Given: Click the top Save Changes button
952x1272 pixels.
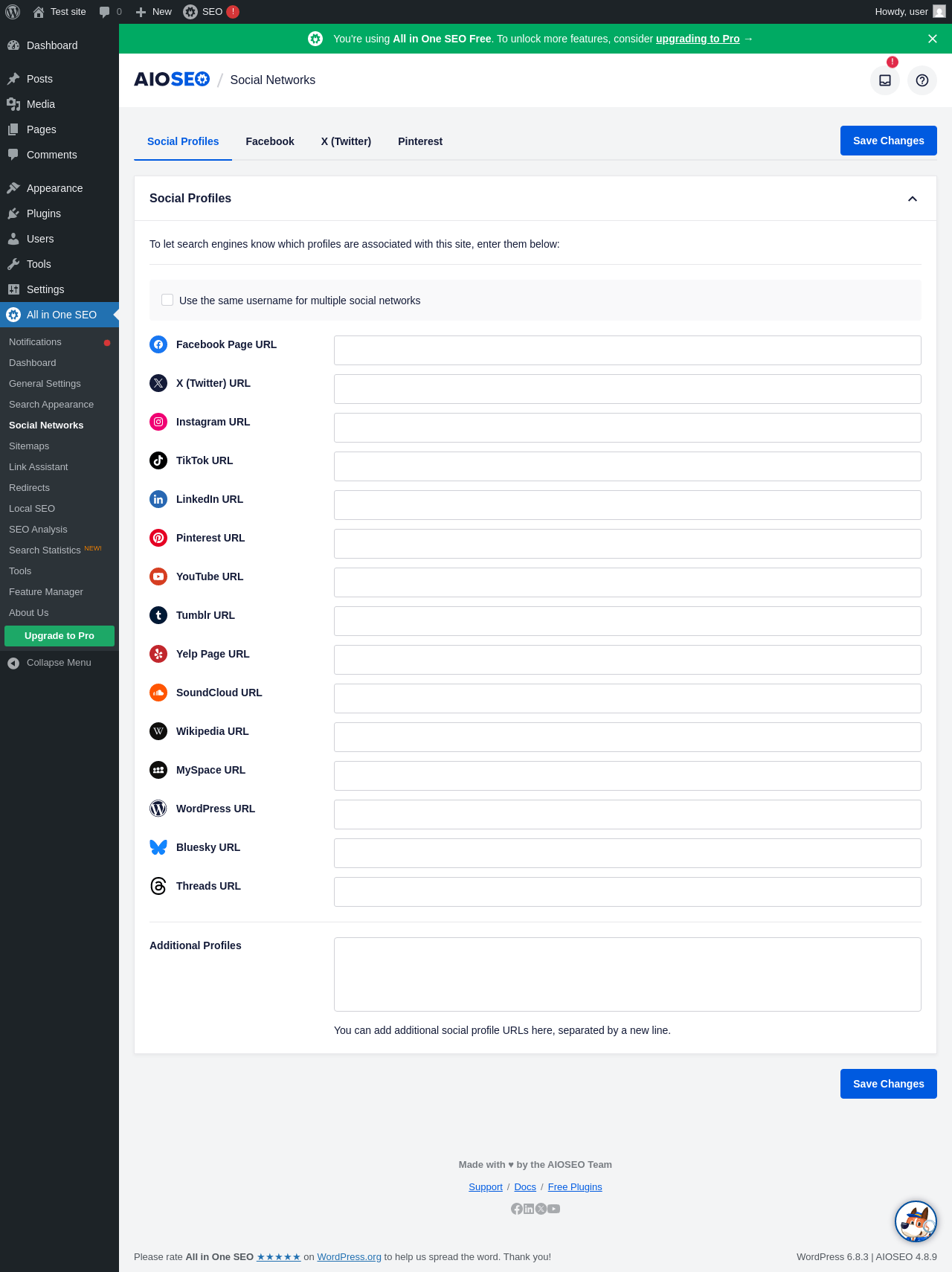Looking at the screenshot, I should 888,141.
